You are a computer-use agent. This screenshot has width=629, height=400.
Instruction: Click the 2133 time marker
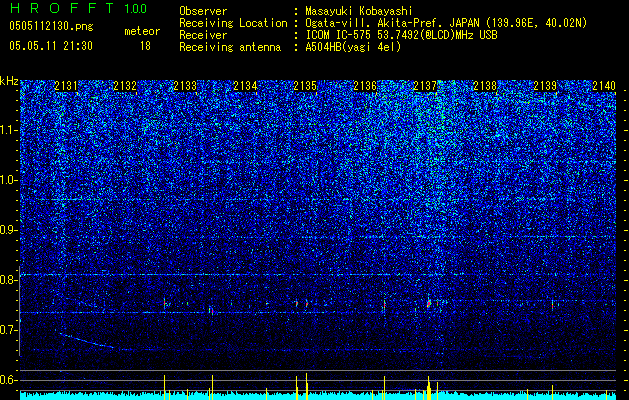pos(186,86)
